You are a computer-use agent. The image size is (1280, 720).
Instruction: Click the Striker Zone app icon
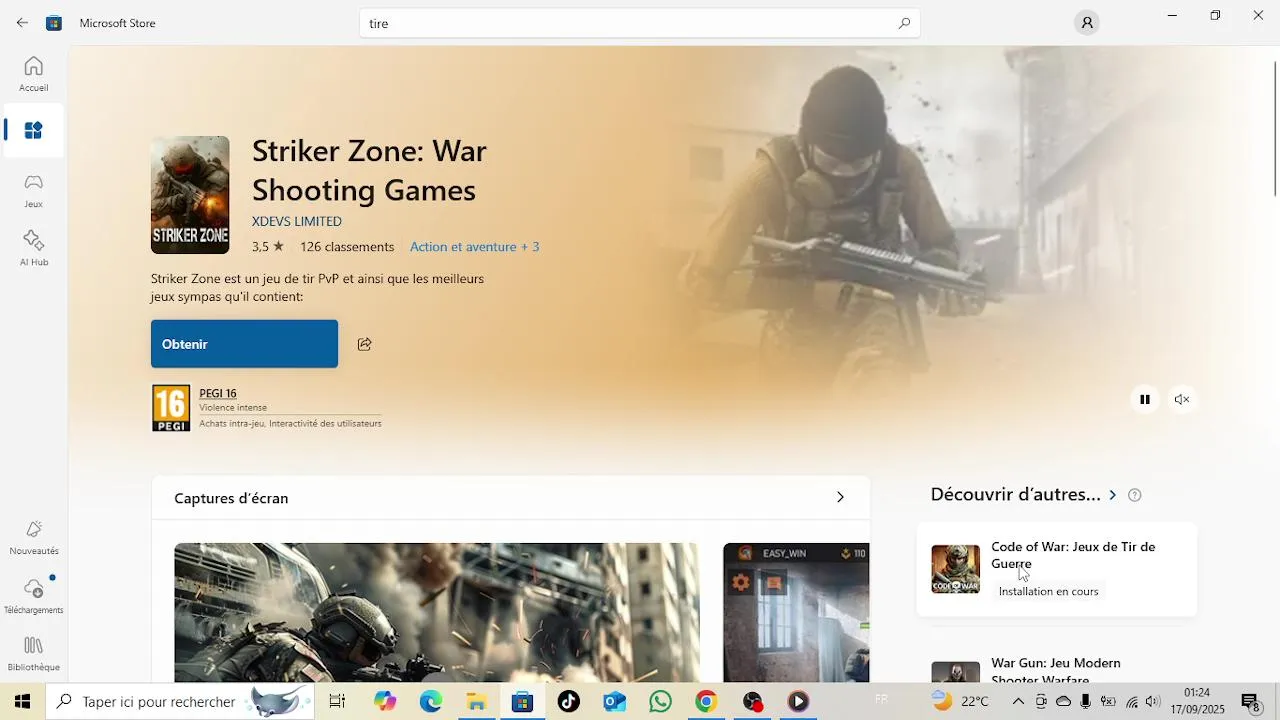coord(190,195)
